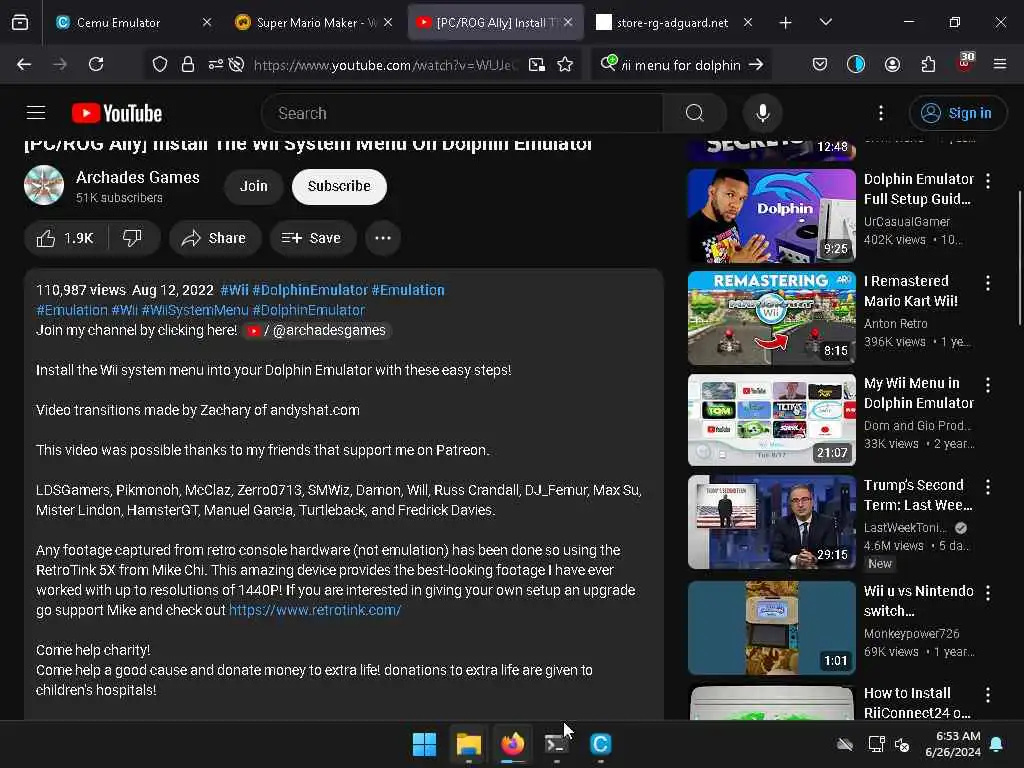
Task: Switch to the Cemu Emulator tab
Action: click(134, 23)
